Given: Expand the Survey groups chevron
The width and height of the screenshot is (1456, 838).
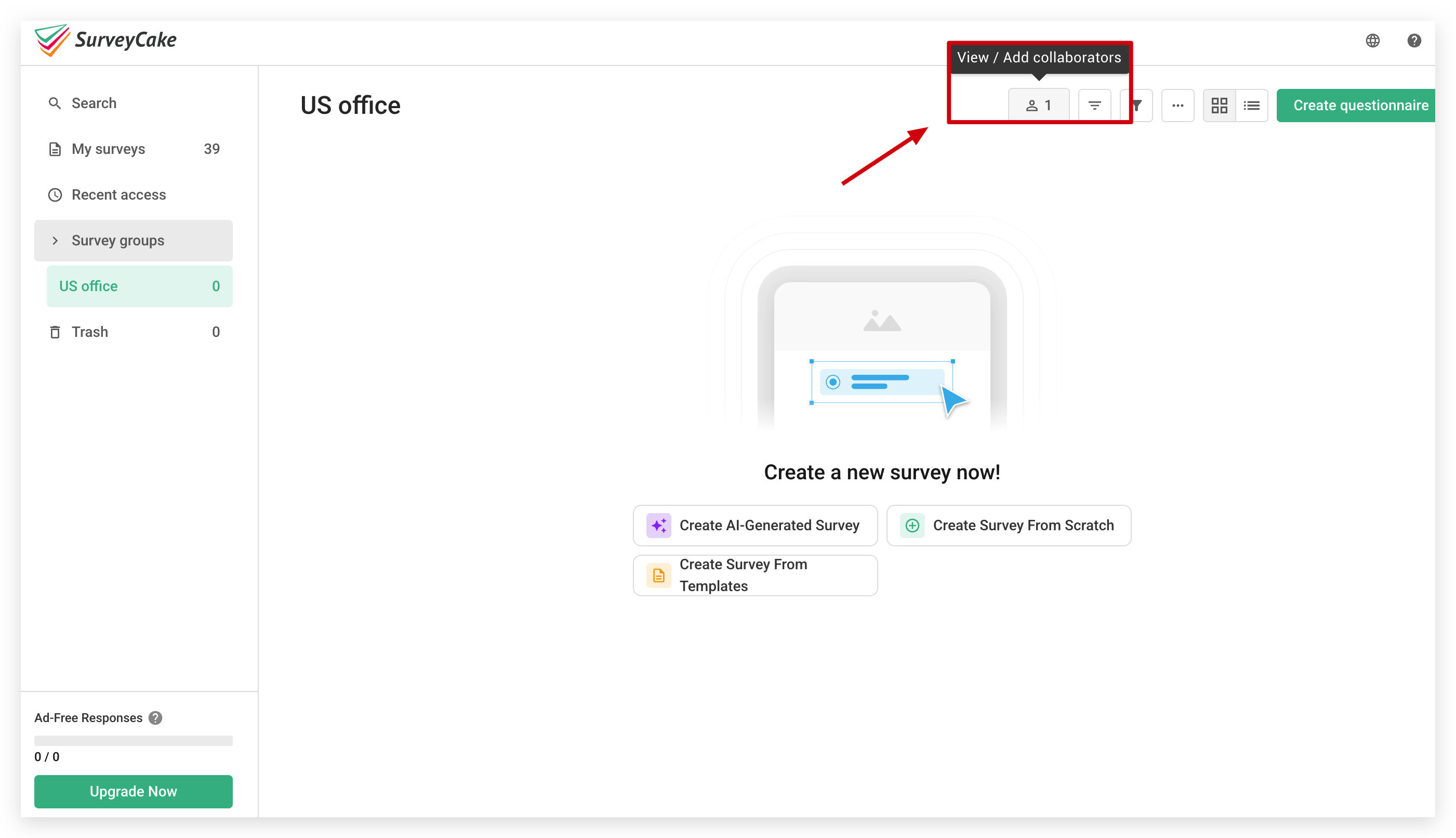Looking at the screenshot, I should (x=55, y=241).
